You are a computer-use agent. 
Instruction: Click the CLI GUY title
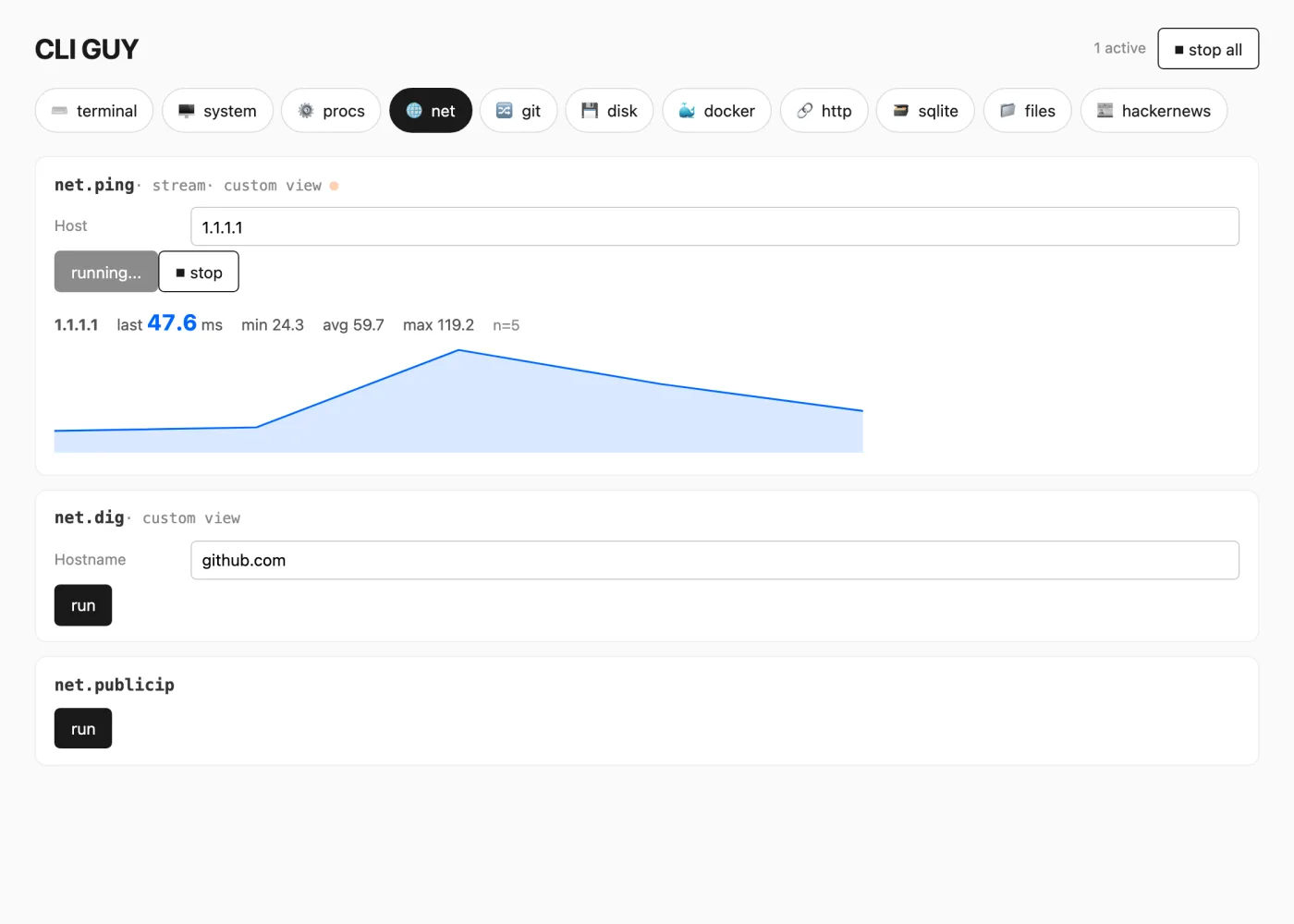point(87,49)
